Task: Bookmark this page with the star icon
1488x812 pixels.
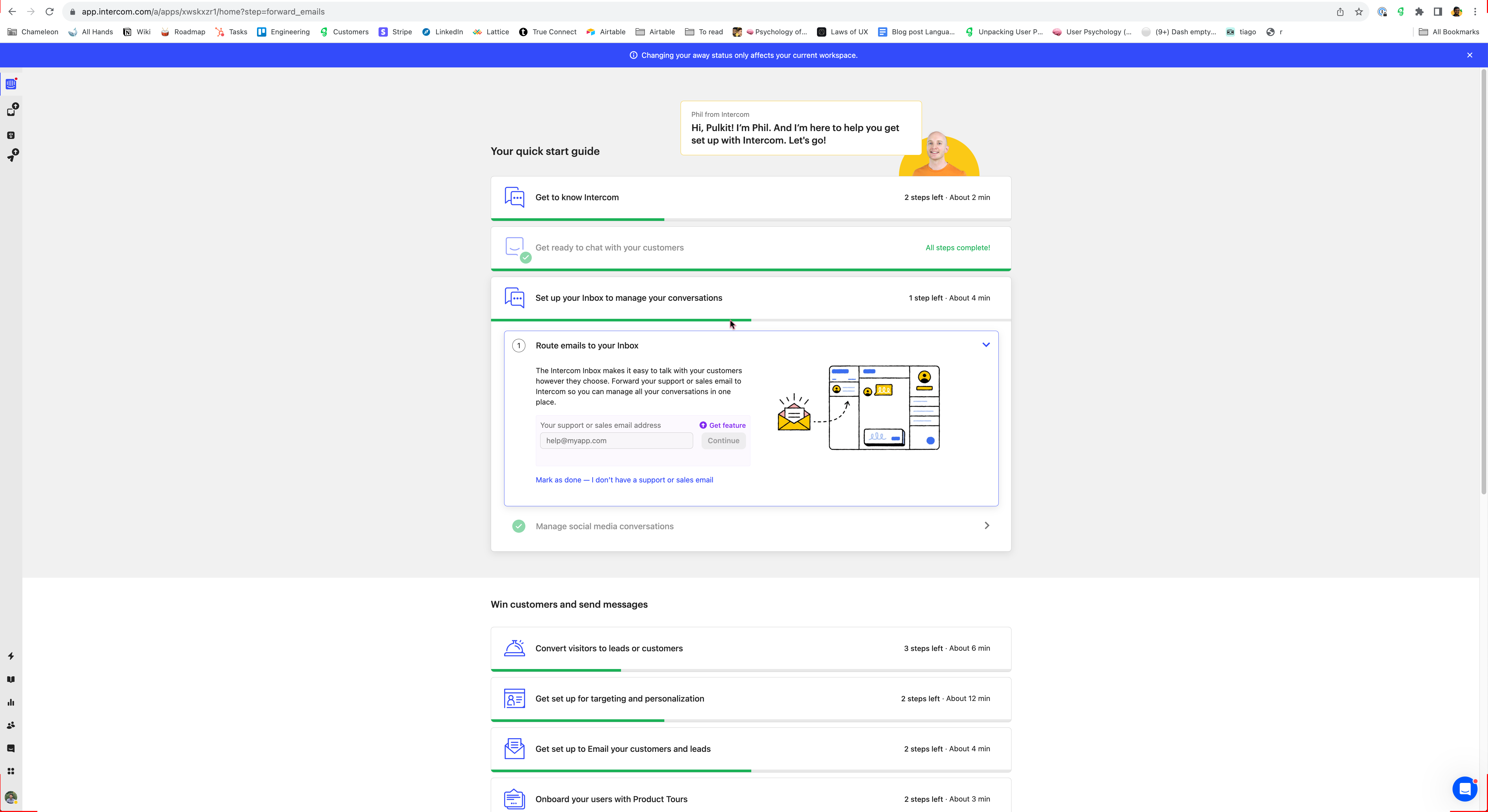Action: pyautogui.click(x=1359, y=12)
